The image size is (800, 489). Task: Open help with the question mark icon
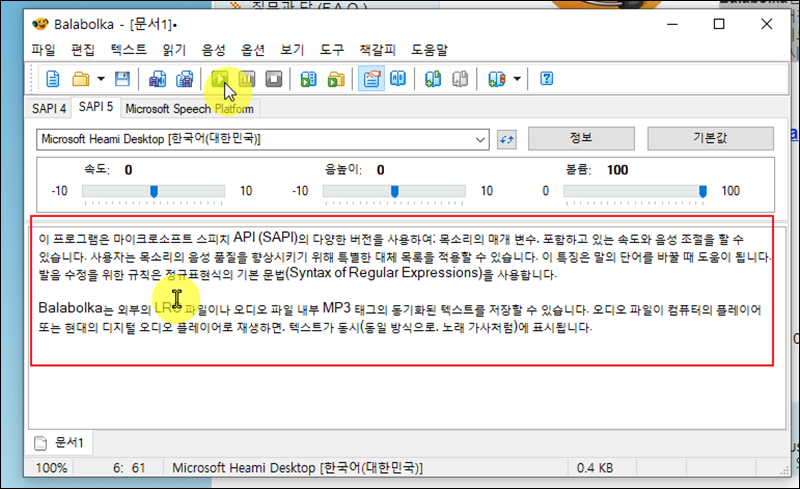click(546, 79)
